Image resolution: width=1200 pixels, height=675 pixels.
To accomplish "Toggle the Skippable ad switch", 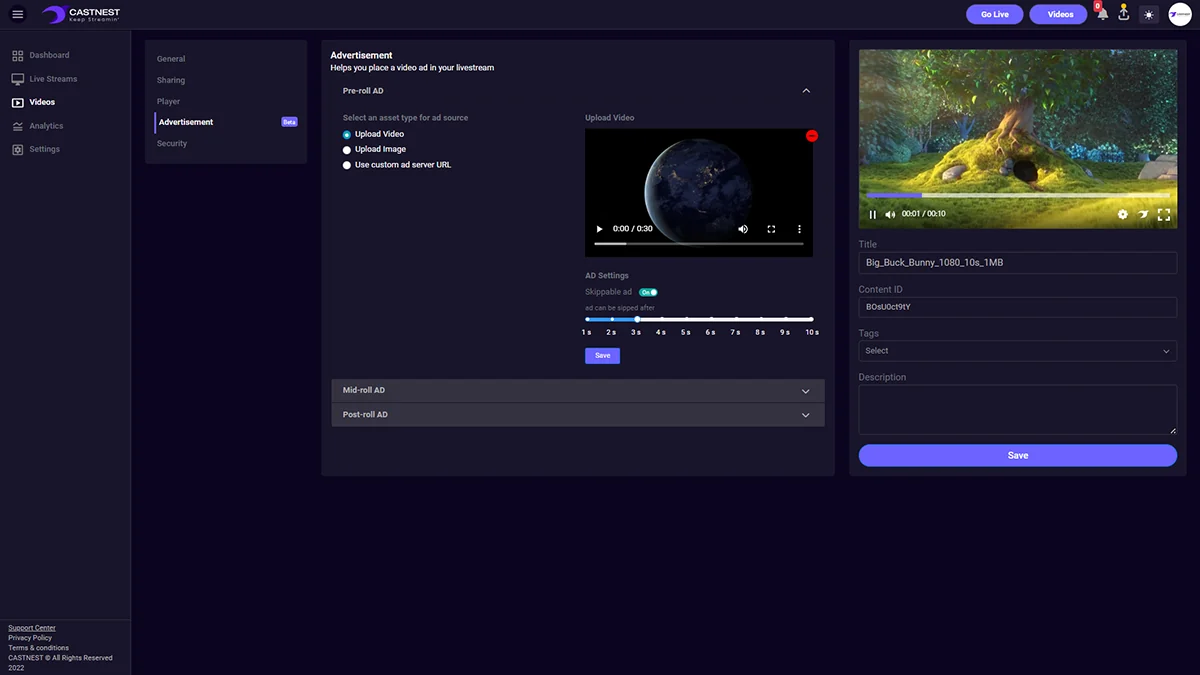I will [x=648, y=292].
